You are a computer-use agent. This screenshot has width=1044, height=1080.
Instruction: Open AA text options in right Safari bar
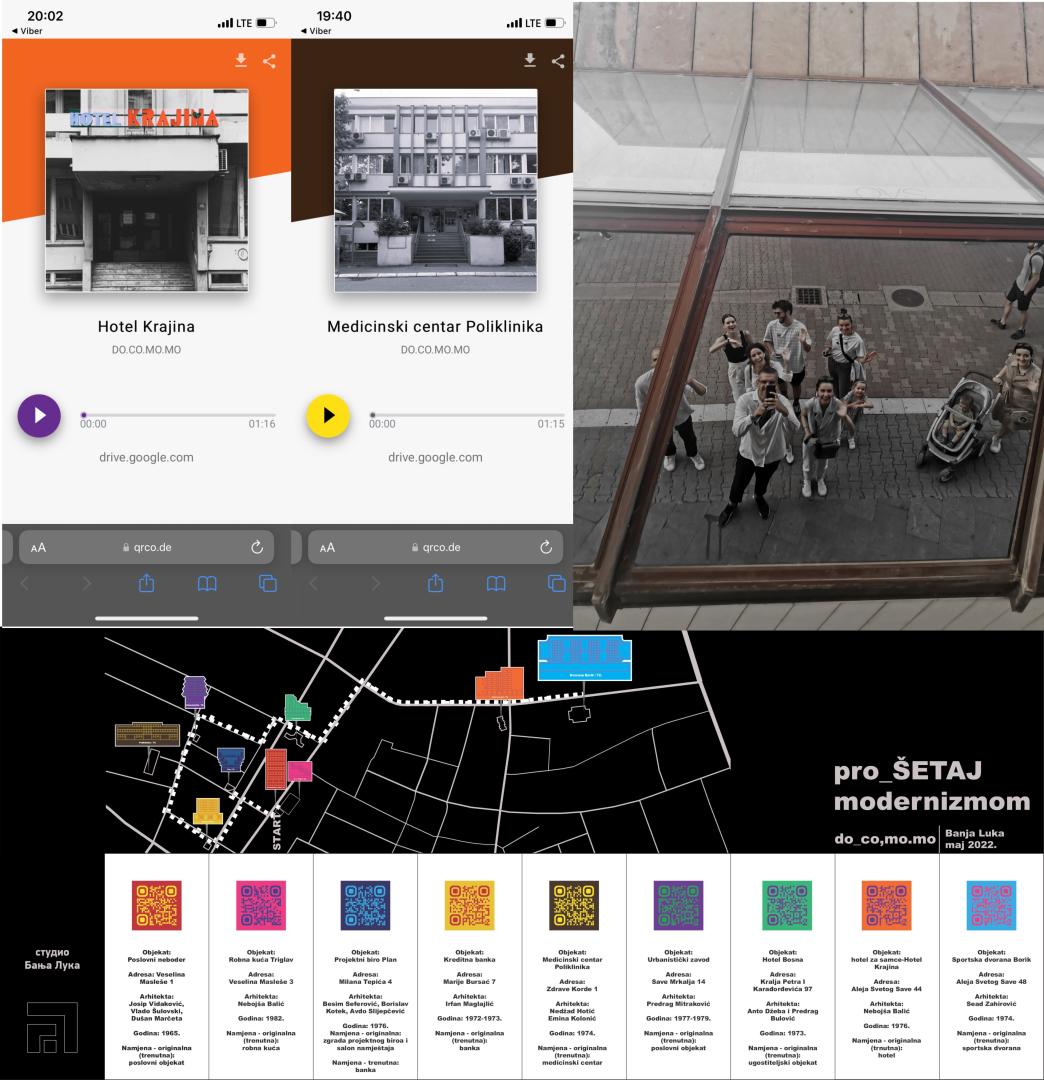(327, 548)
